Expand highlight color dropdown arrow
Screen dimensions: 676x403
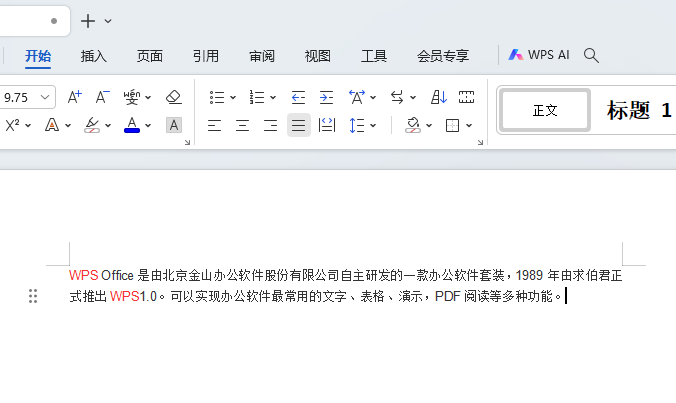click(108, 126)
